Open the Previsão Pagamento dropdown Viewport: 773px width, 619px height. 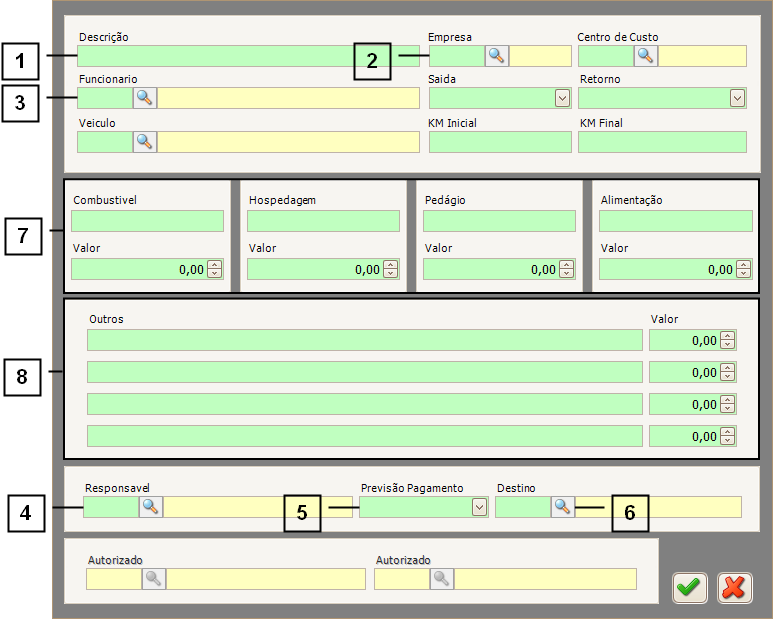[x=479, y=507]
